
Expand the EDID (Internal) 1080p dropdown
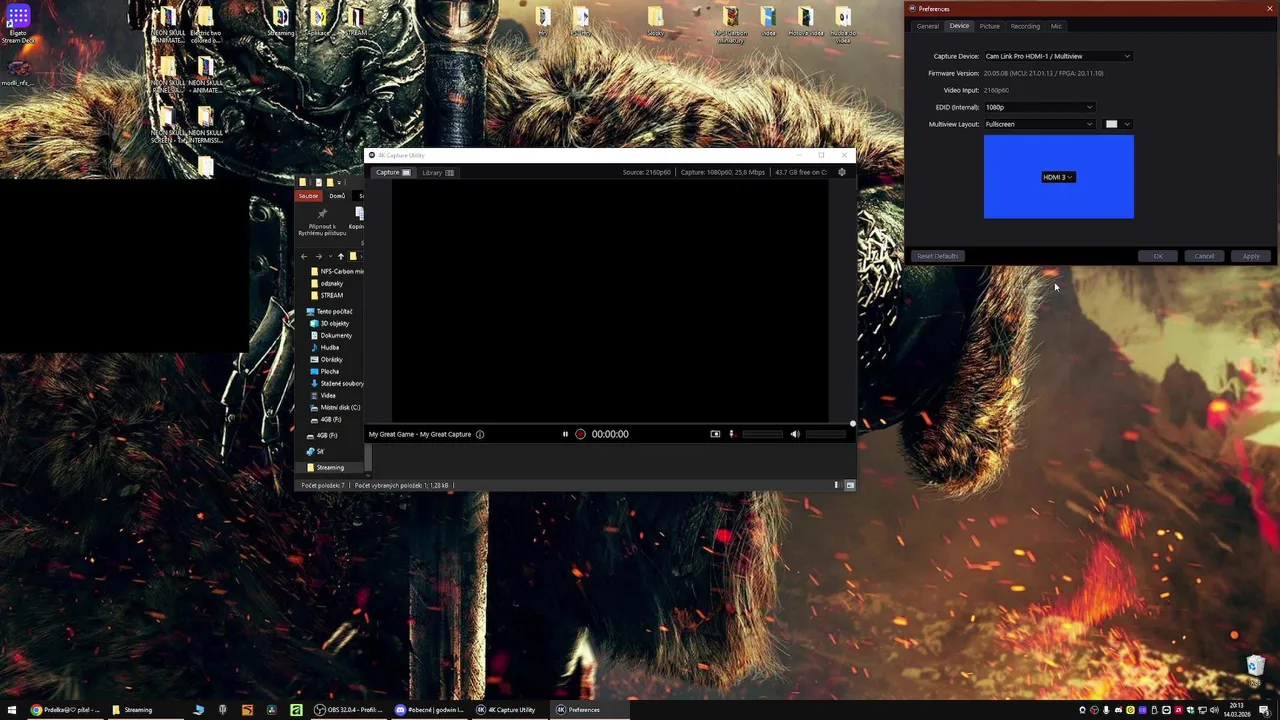pos(1039,107)
